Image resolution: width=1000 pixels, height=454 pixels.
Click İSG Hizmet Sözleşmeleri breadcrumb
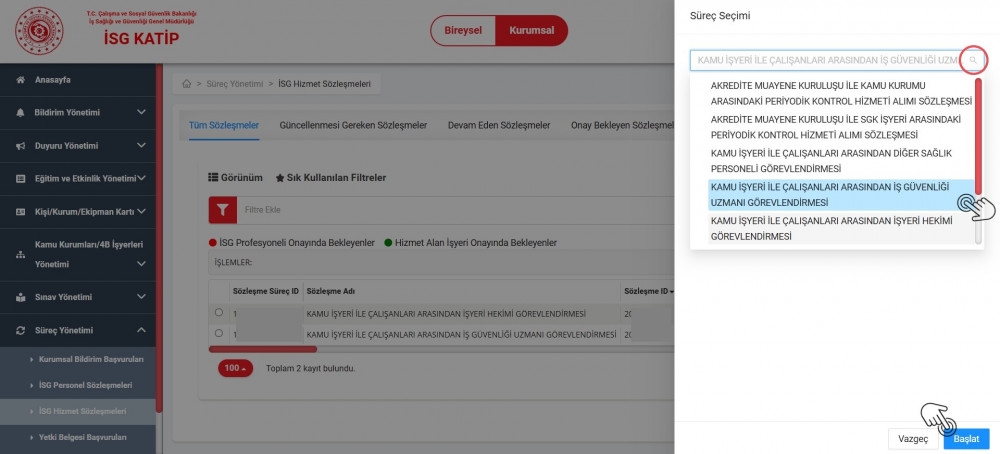(325, 84)
